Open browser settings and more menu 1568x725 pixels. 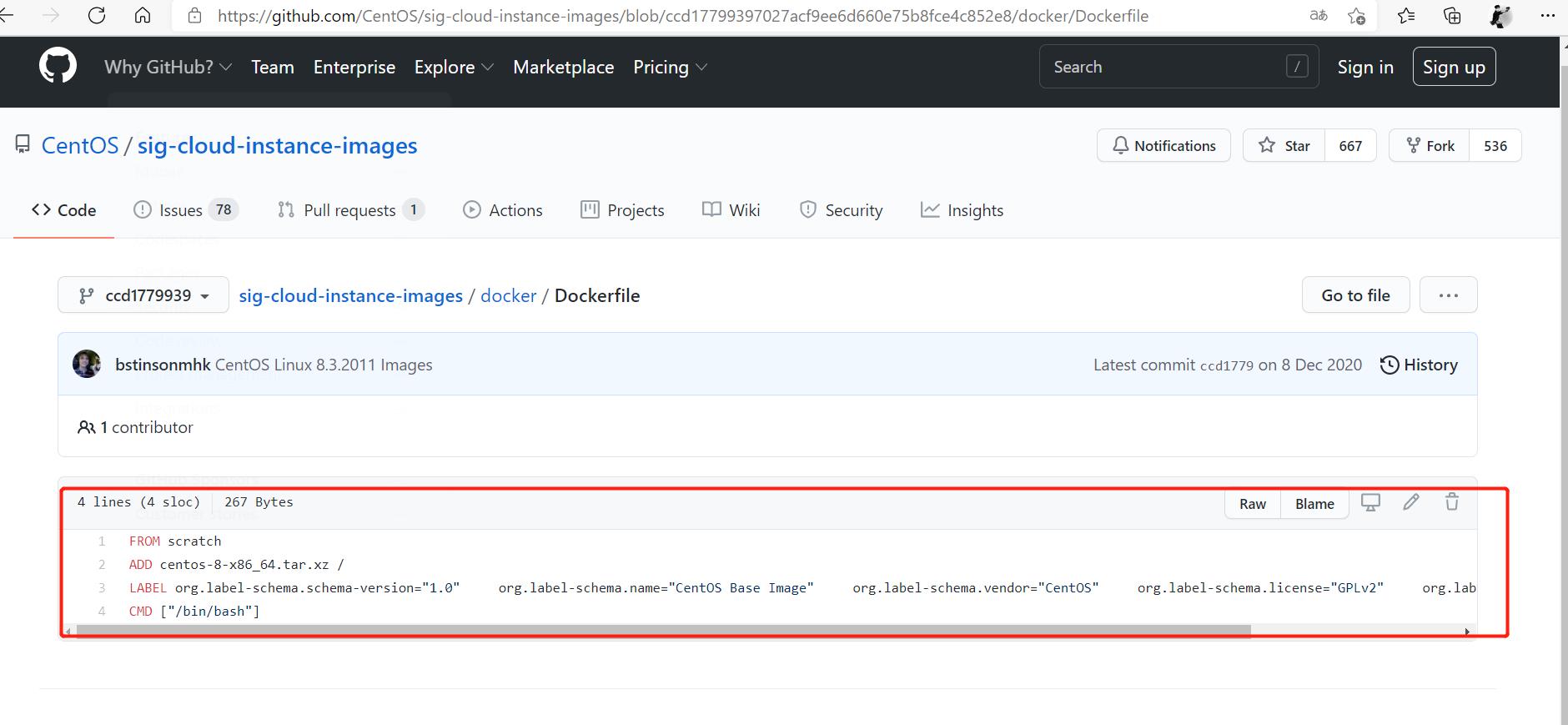1548,15
